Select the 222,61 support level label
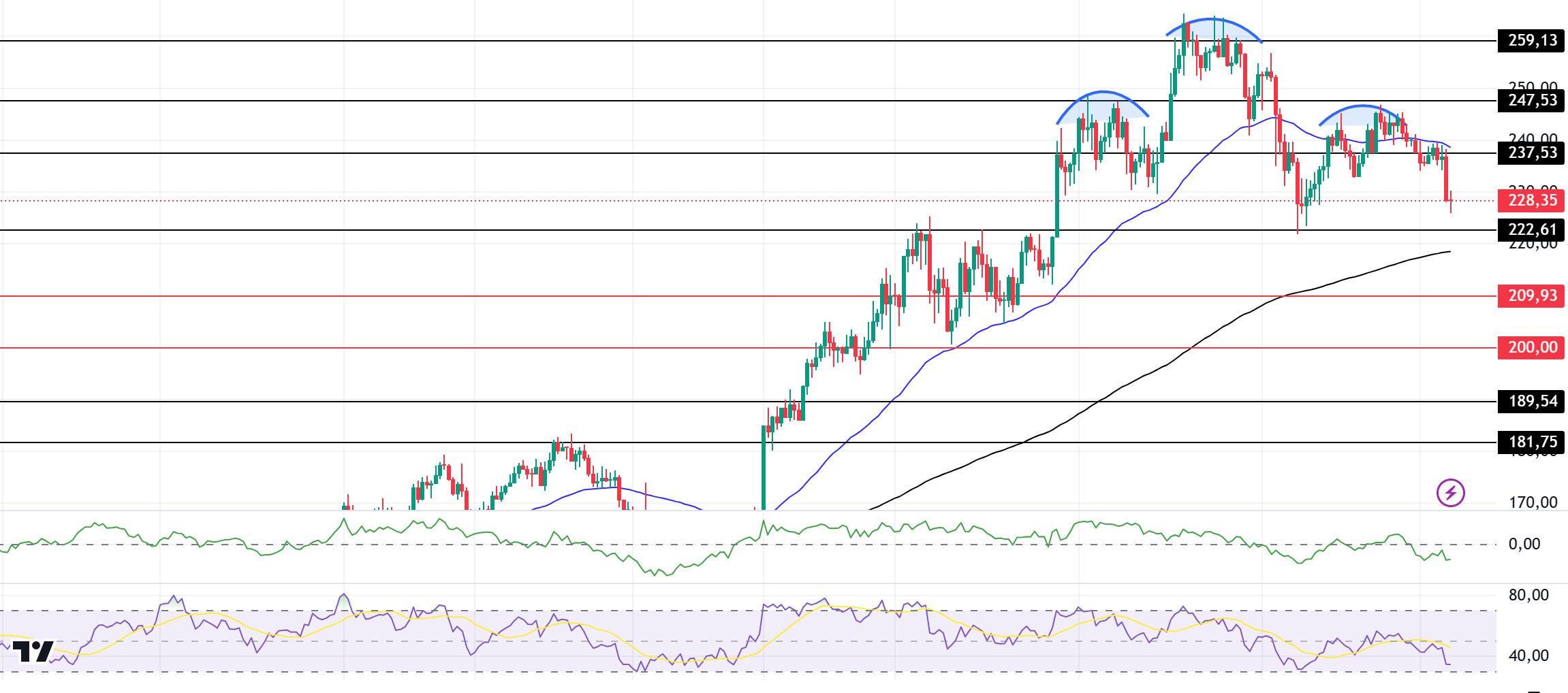Image resolution: width=1568 pixels, height=693 pixels. click(x=1531, y=230)
